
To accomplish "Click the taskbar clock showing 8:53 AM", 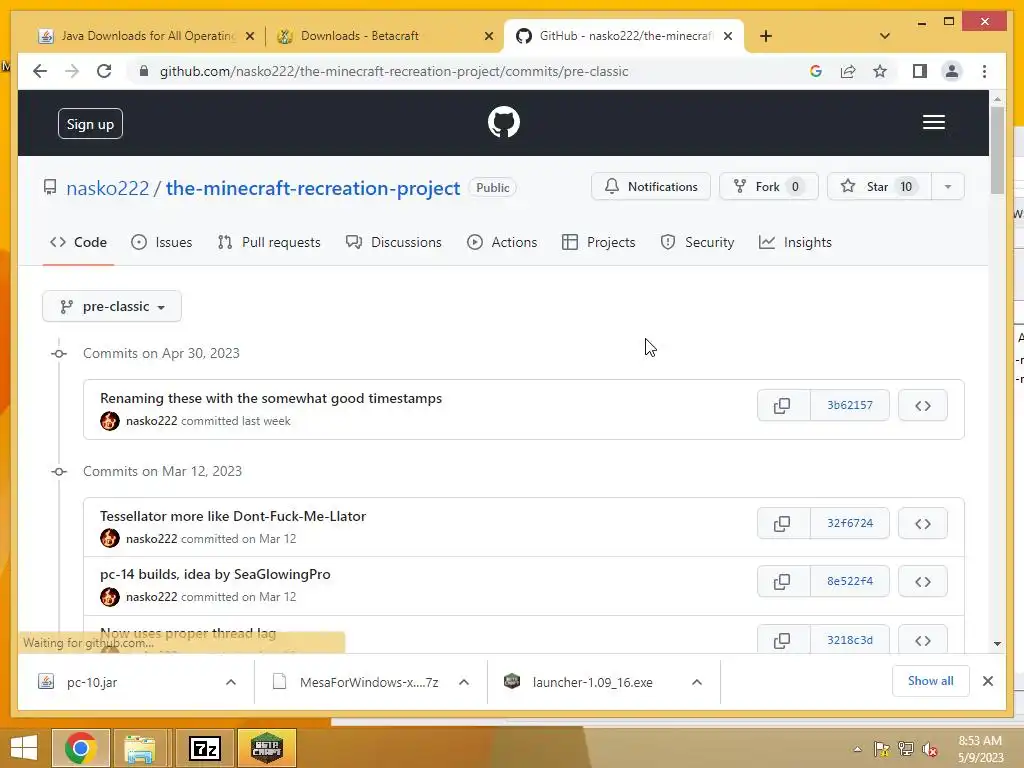I will pos(980,749).
